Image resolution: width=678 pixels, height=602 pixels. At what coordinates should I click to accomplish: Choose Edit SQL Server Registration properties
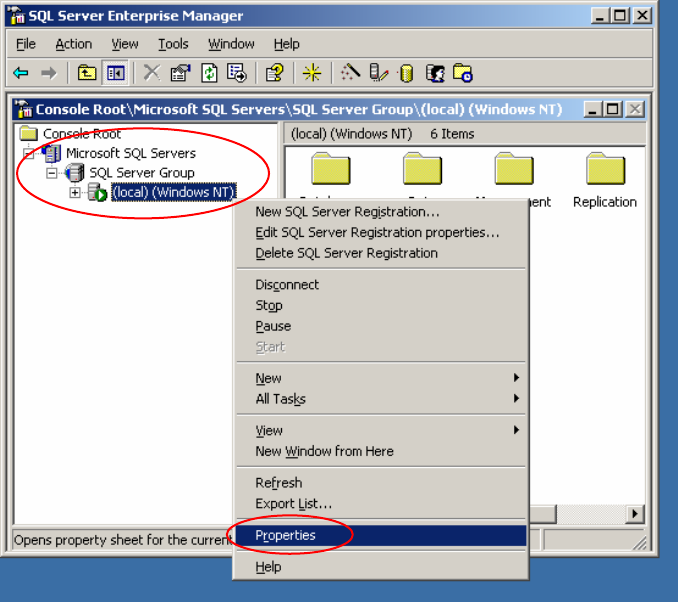tap(381, 232)
